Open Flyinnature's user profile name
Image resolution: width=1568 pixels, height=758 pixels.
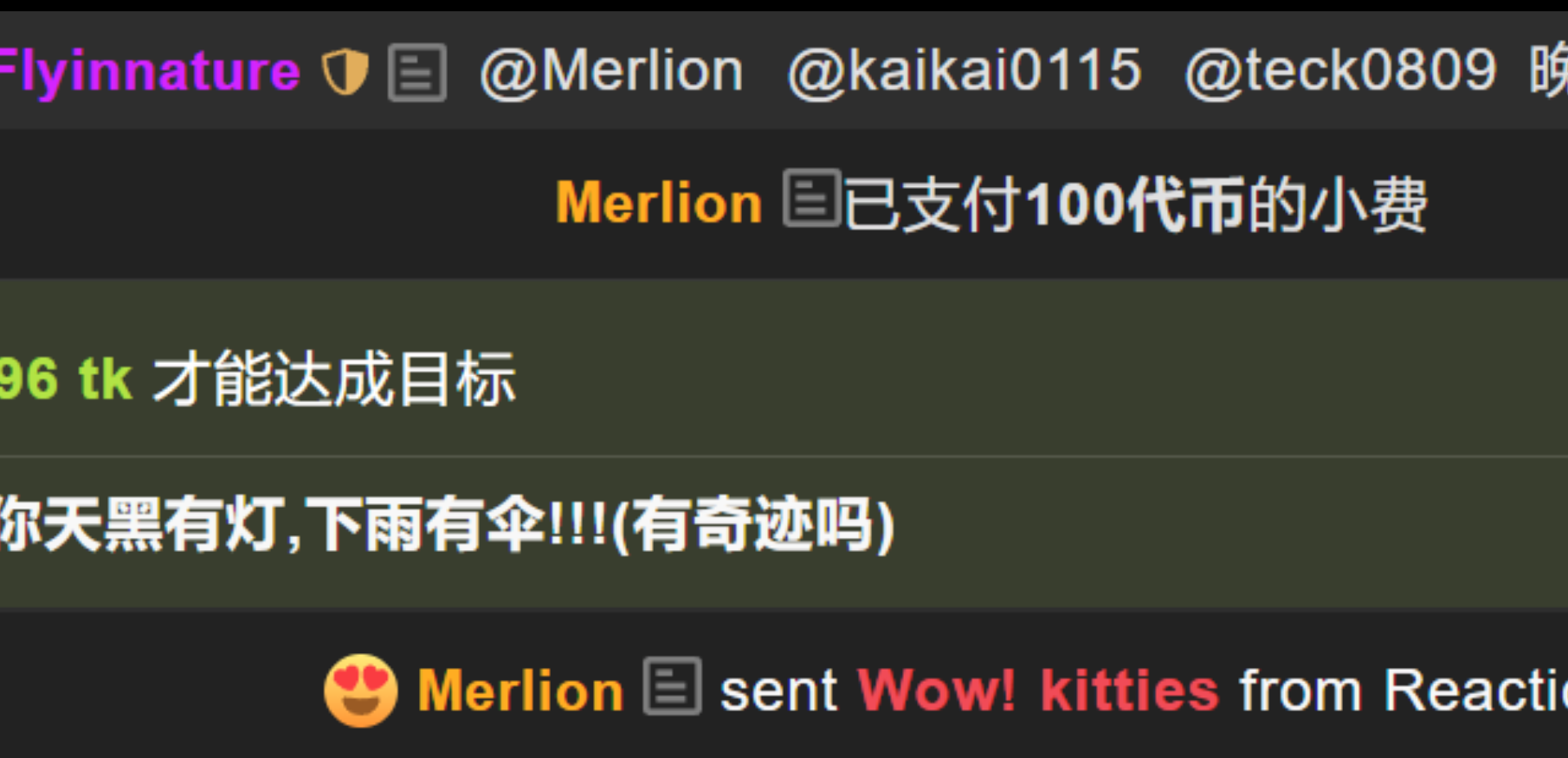pyautogui.click(x=149, y=73)
